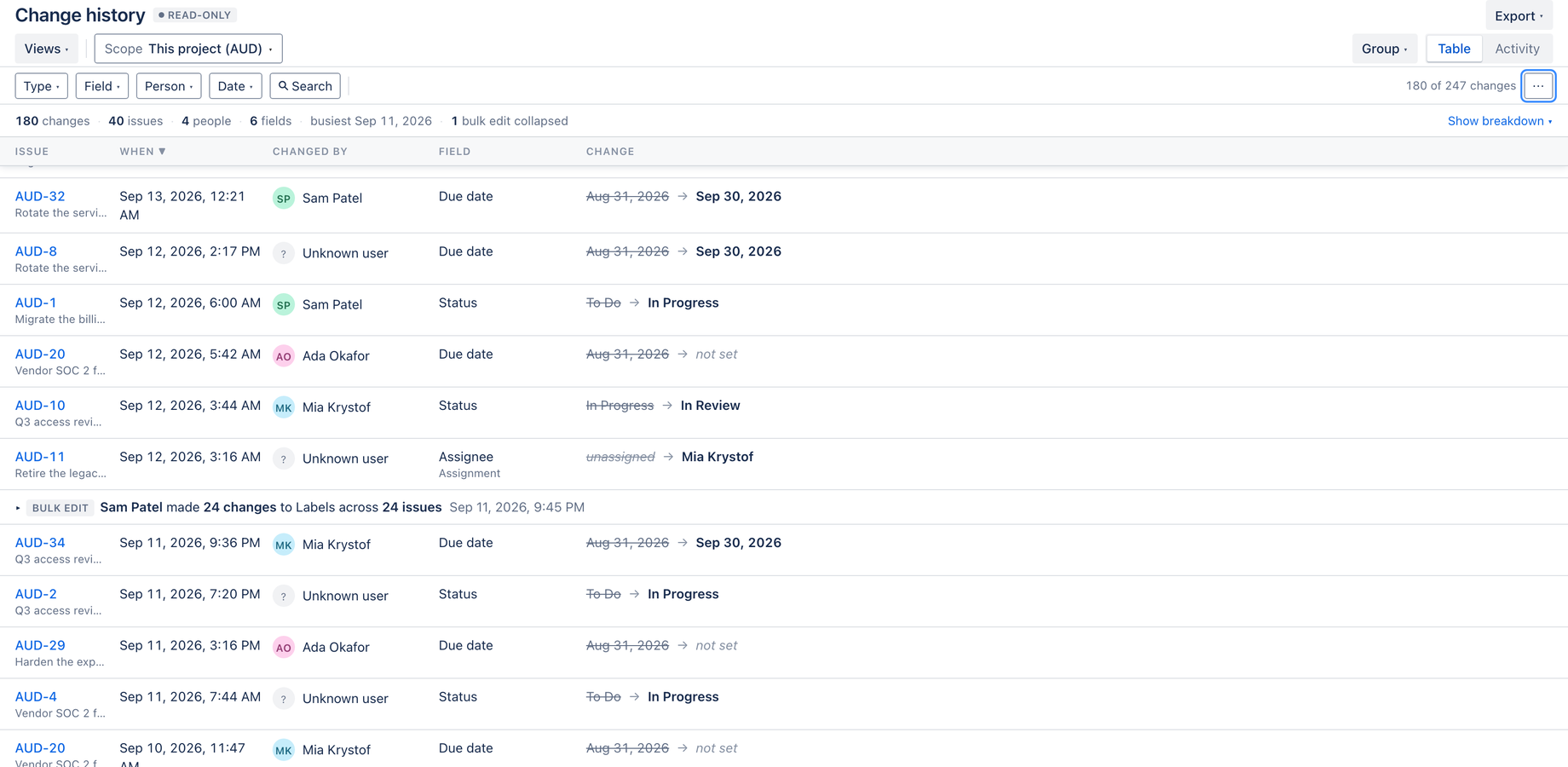1568x767 pixels.
Task: Click the '1 bulk edit collapsed' summary text
Action: (x=510, y=121)
